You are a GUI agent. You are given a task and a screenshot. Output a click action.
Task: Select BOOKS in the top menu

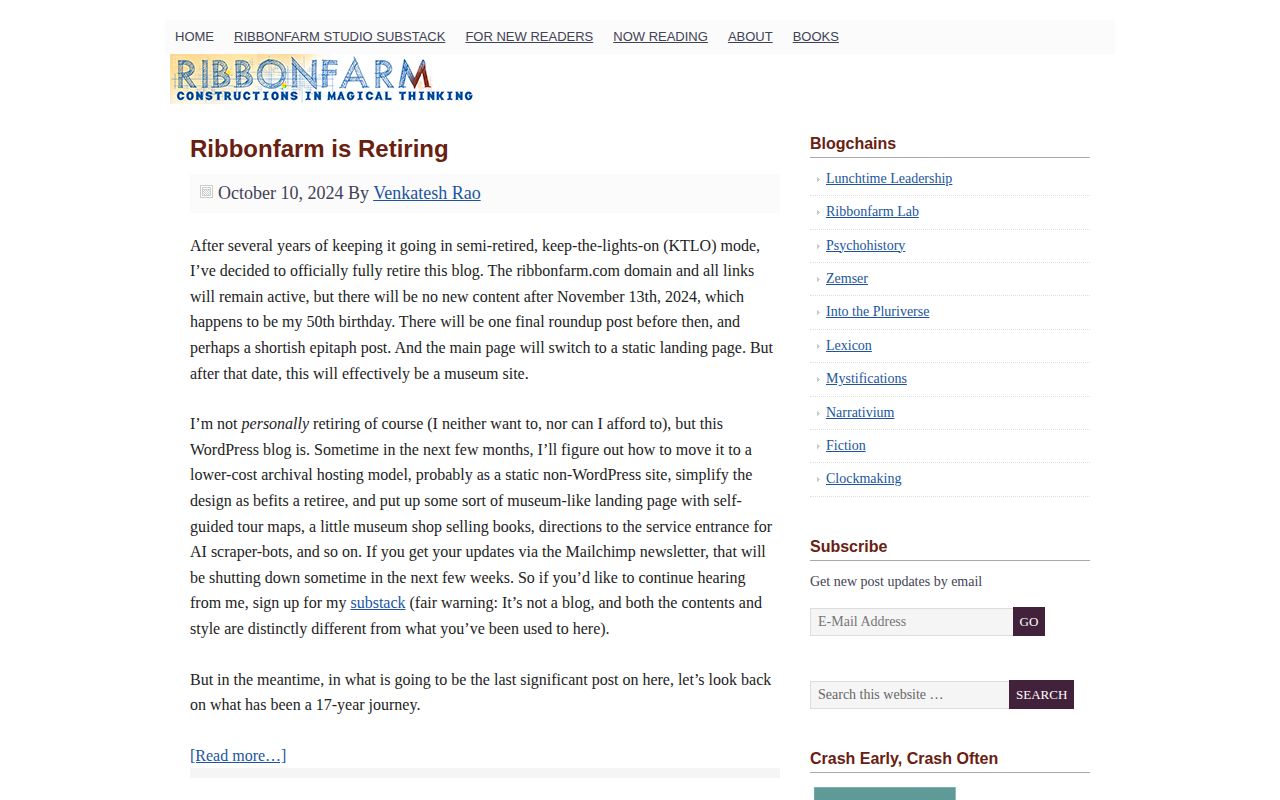pyautogui.click(x=815, y=36)
